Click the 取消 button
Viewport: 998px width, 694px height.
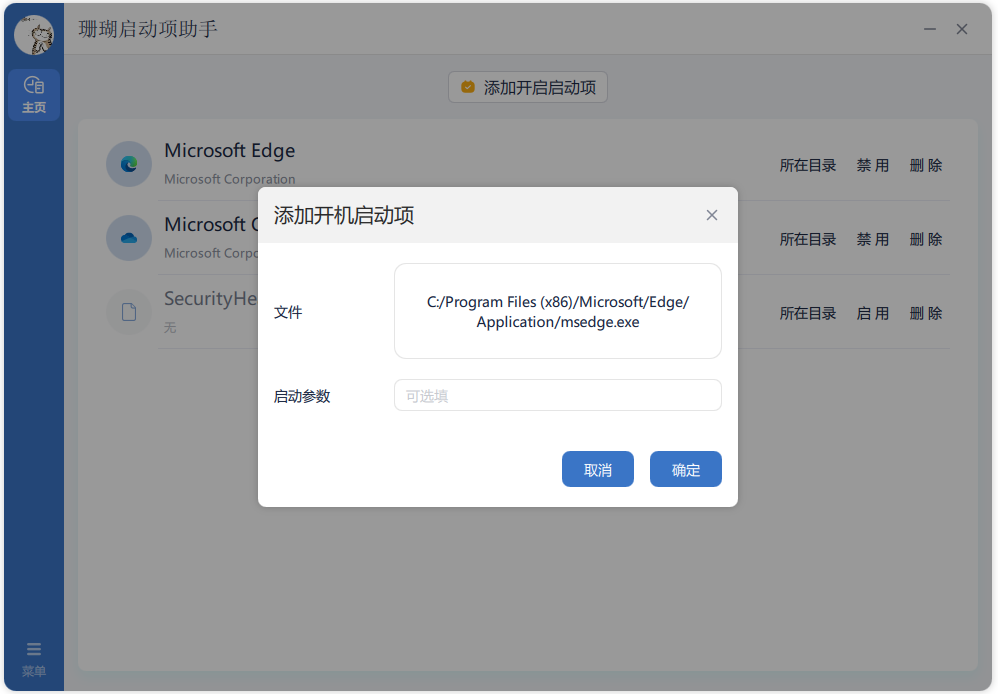tap(598, 469)
